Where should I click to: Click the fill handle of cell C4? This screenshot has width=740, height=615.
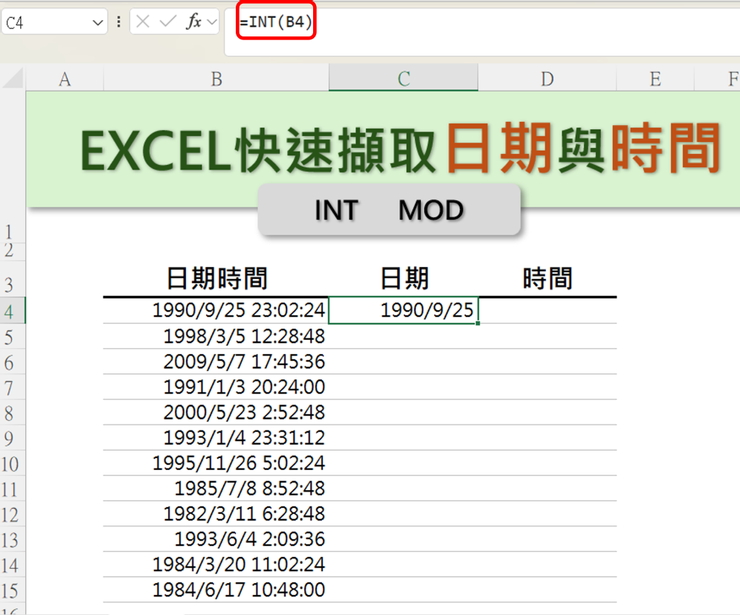478,323
